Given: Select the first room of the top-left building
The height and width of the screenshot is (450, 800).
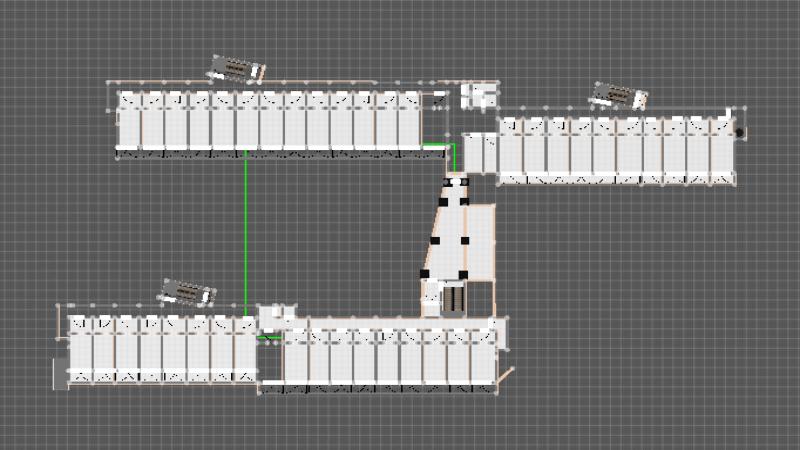Looking at the screenshot, I should tap(129, 120).
